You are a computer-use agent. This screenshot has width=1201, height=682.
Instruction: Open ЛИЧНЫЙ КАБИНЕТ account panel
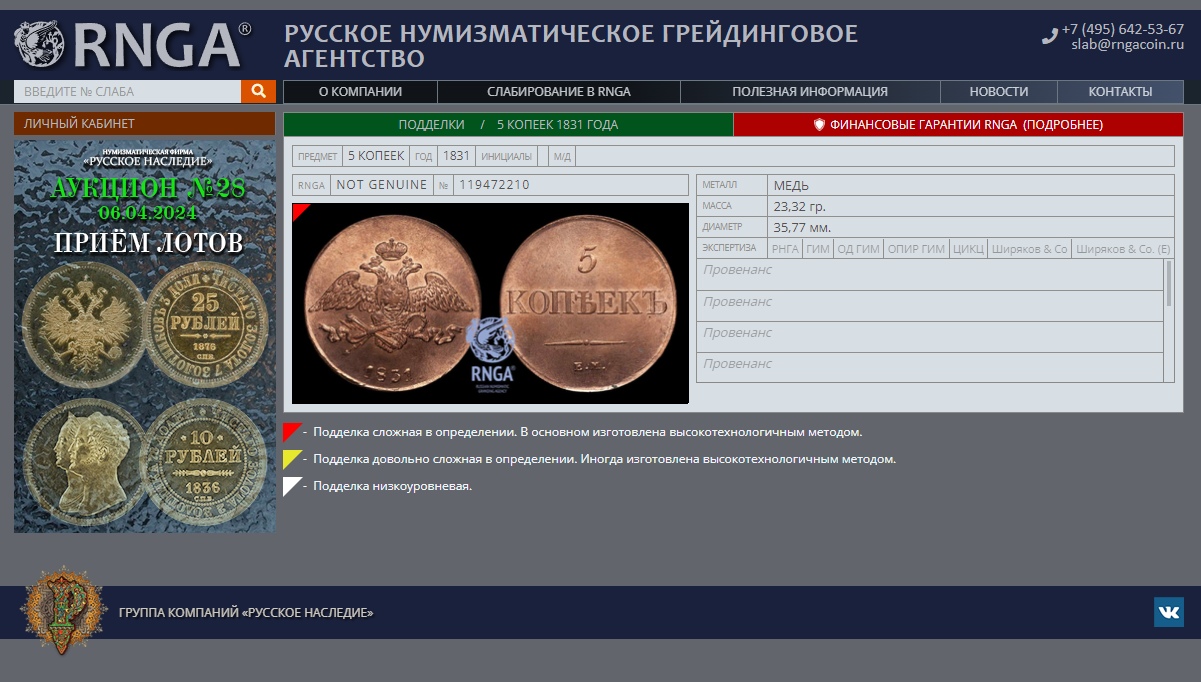[144, 124]
